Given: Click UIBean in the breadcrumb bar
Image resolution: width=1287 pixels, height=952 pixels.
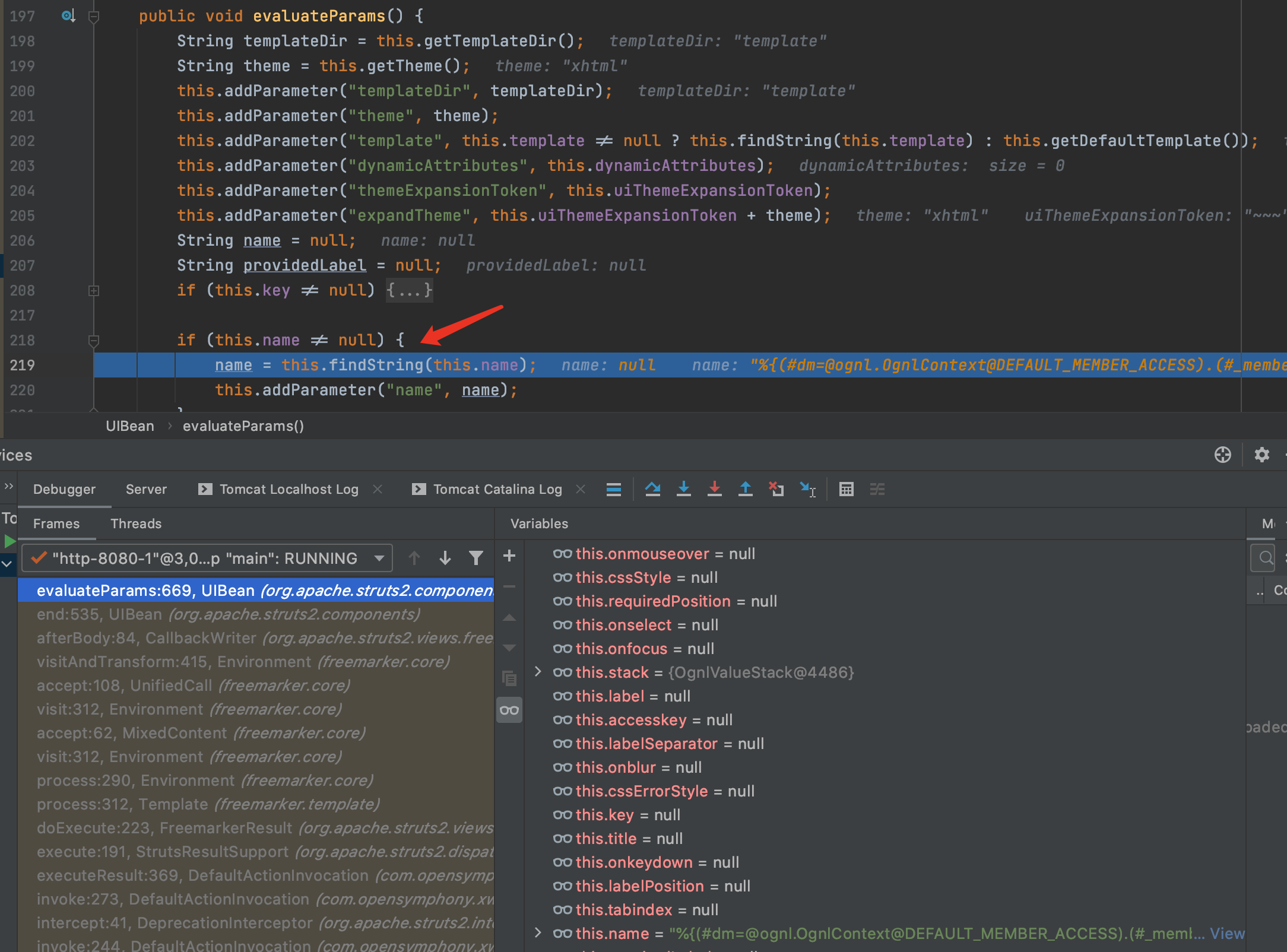Looking at the screenshot, I should click(129, 426).
